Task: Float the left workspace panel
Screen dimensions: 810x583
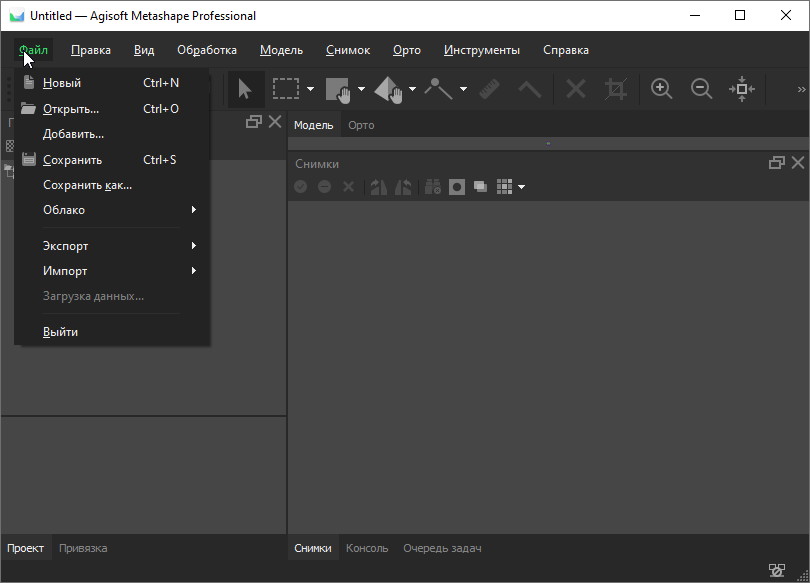Action: tap(254, 122)
